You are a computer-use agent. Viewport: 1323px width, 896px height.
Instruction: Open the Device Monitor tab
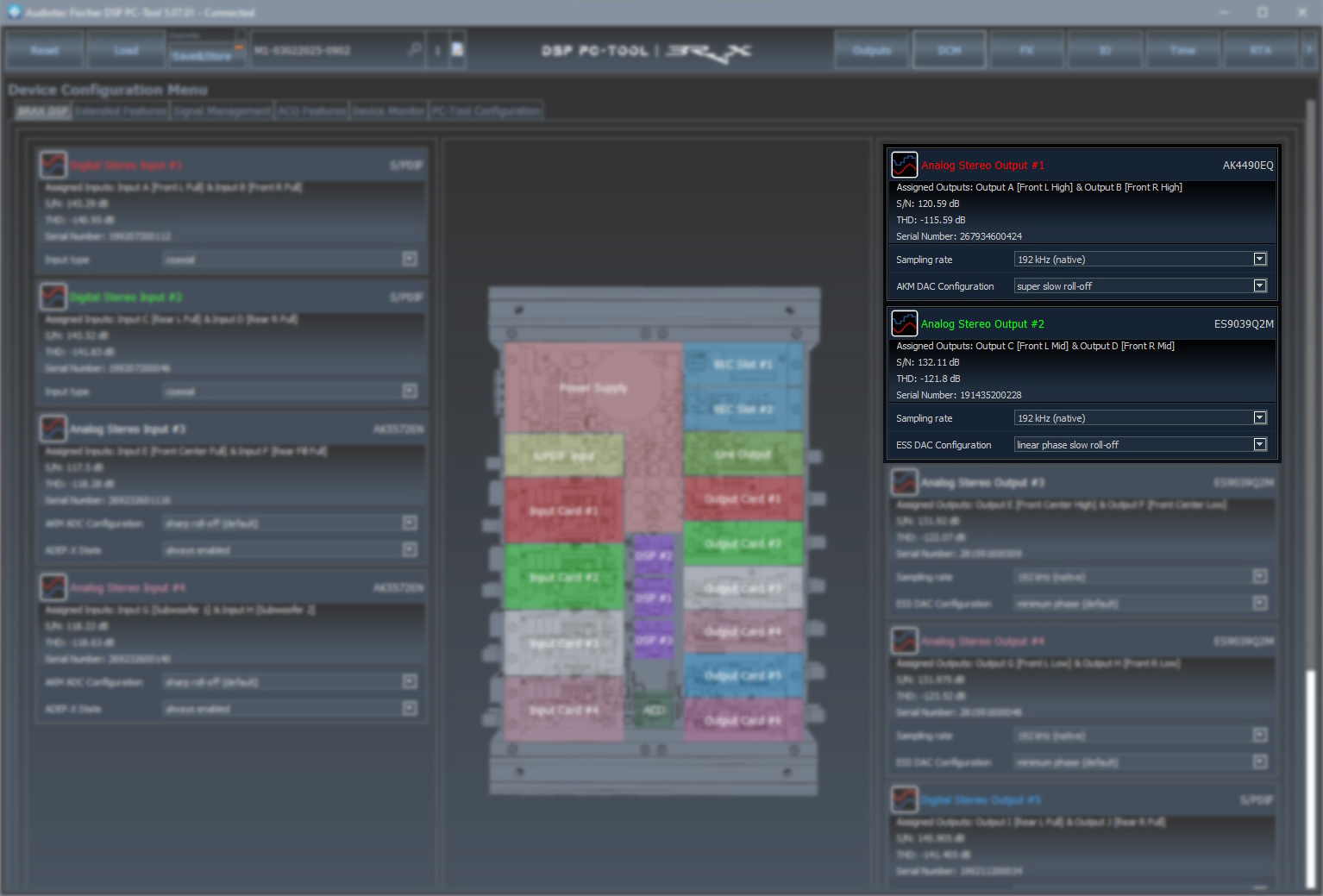point(388,111)
